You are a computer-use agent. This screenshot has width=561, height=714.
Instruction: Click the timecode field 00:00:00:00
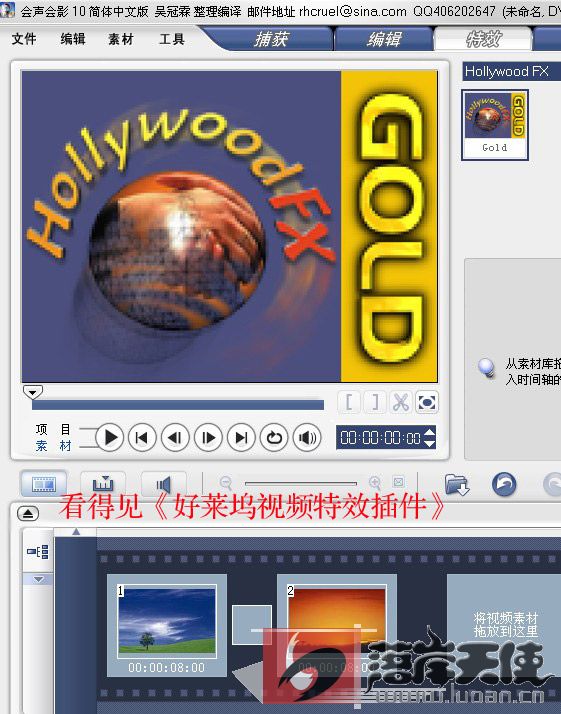pos(380,438)
